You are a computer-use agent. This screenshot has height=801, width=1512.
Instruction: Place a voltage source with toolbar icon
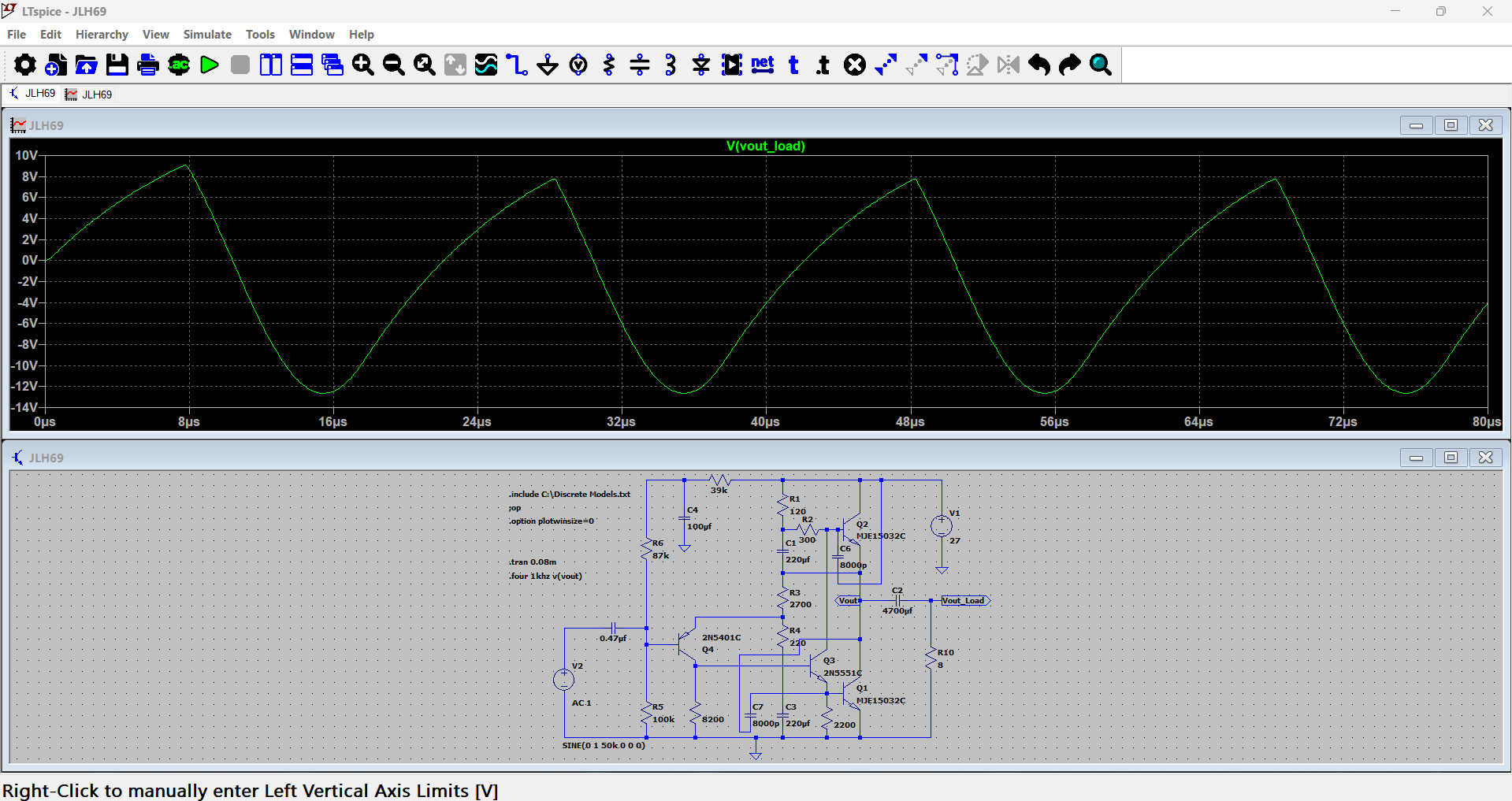[578, 65]
